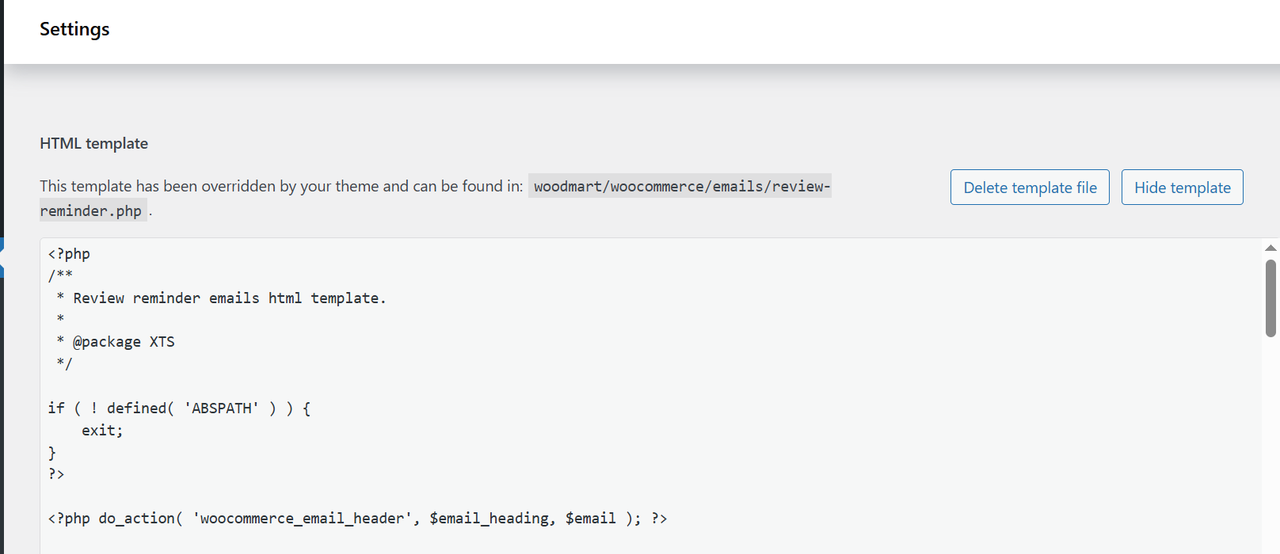The image size is (1280, 554).
Task: Click the scrollbar up arrow
Action: point(1271,247)
